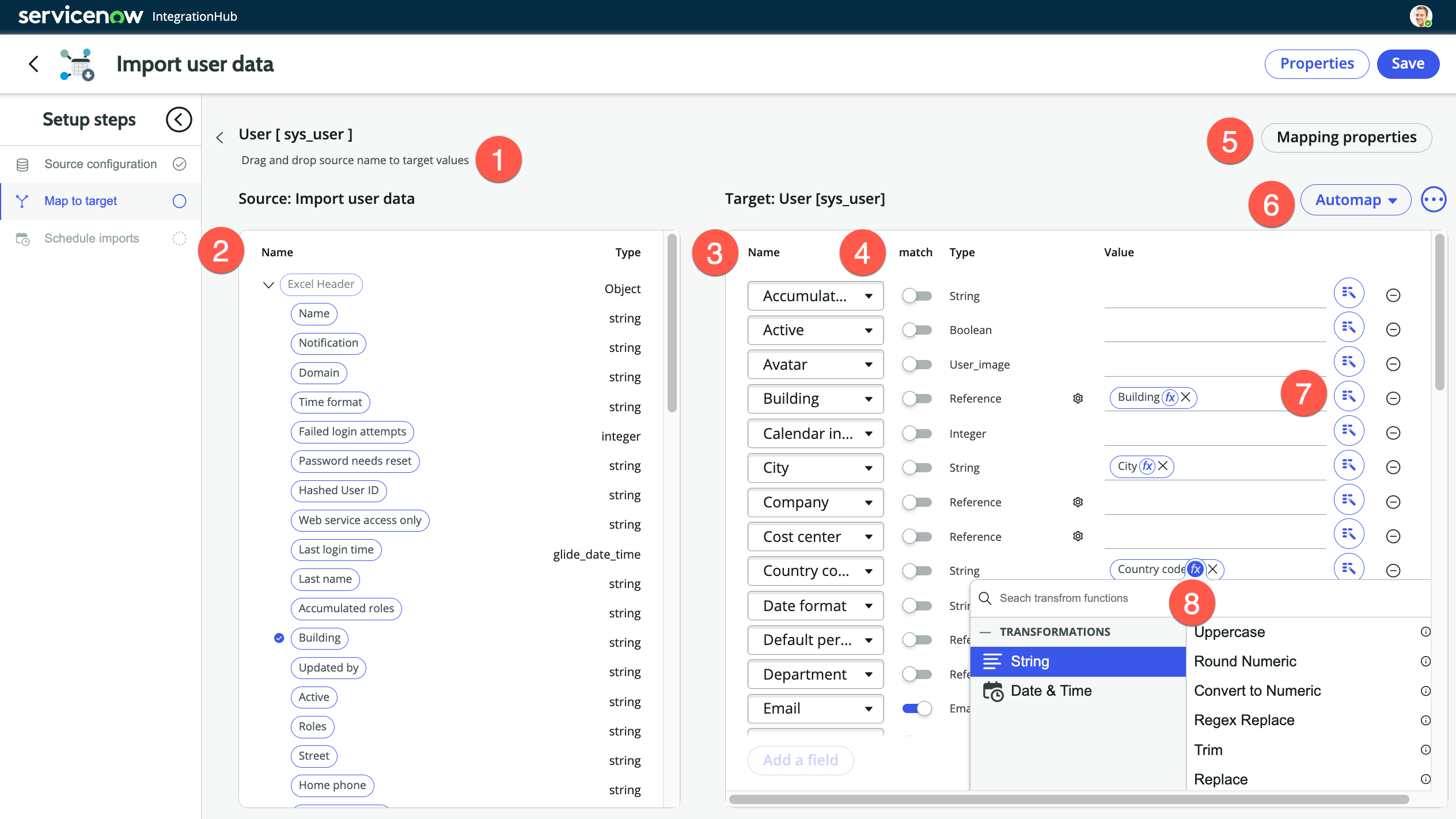Open the Avatar target field dropdown
This screenshot has height=819, width=1456.
[816, 365]
